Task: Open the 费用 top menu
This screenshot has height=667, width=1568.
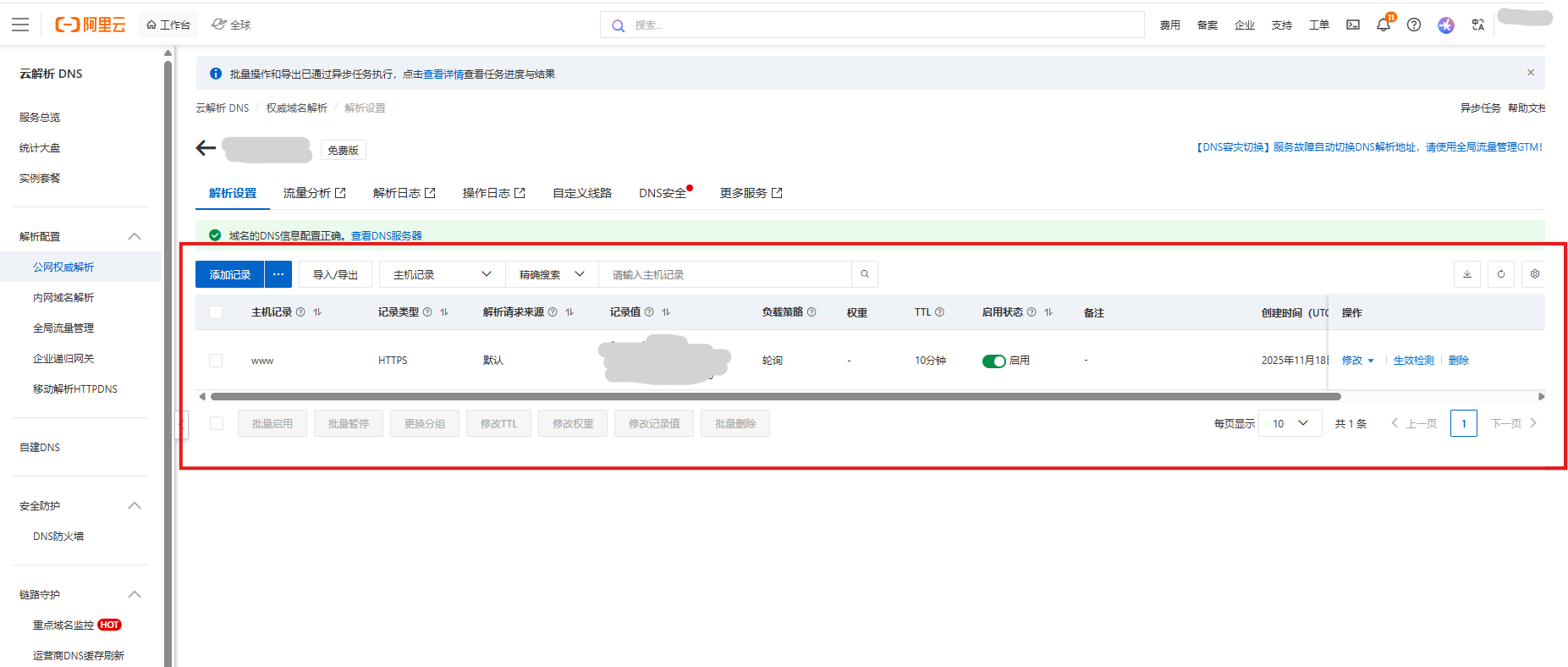Action: (x=1169, y=25)
